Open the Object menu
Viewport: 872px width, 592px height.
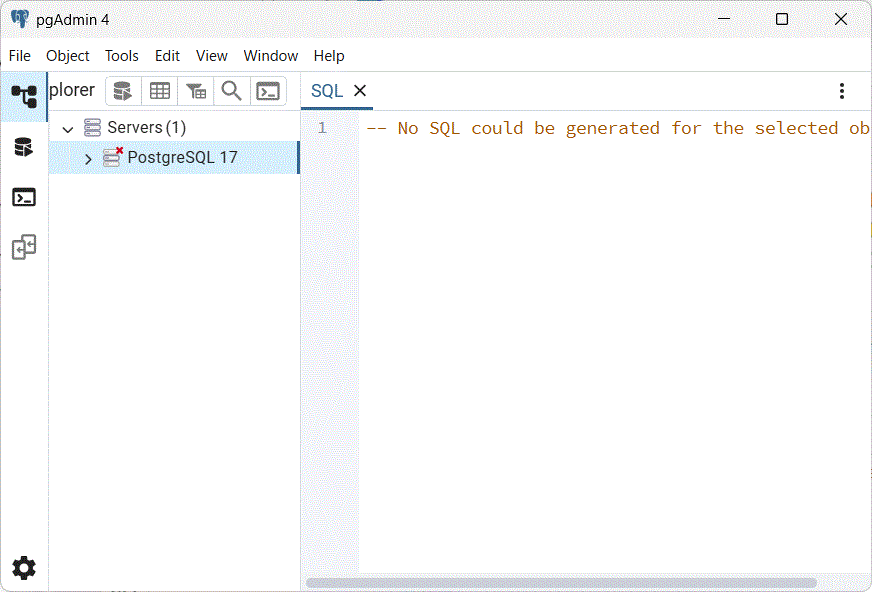click(x=68, y=56)
